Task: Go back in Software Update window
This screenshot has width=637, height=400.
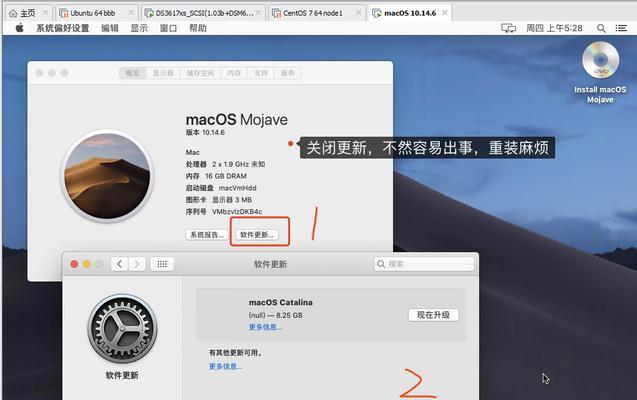Action: (x=119, y=264)
